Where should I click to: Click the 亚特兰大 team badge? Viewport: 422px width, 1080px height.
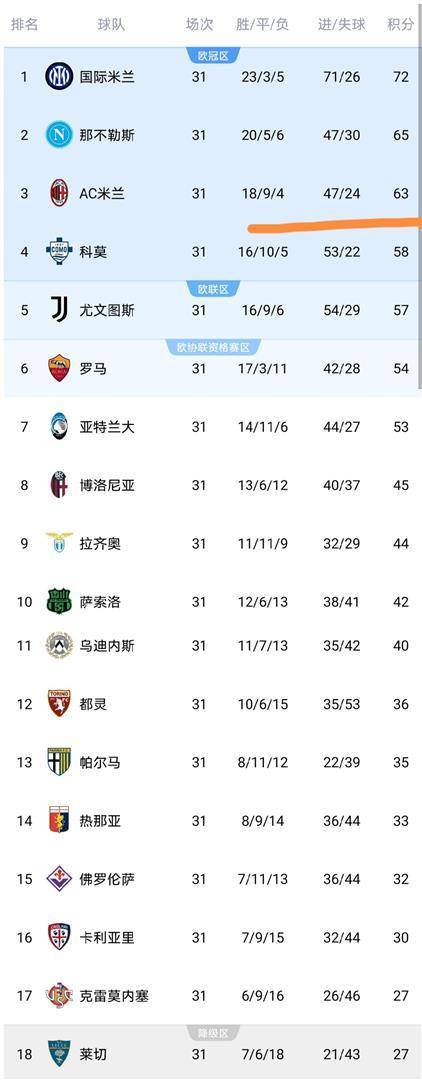point(59,426)
